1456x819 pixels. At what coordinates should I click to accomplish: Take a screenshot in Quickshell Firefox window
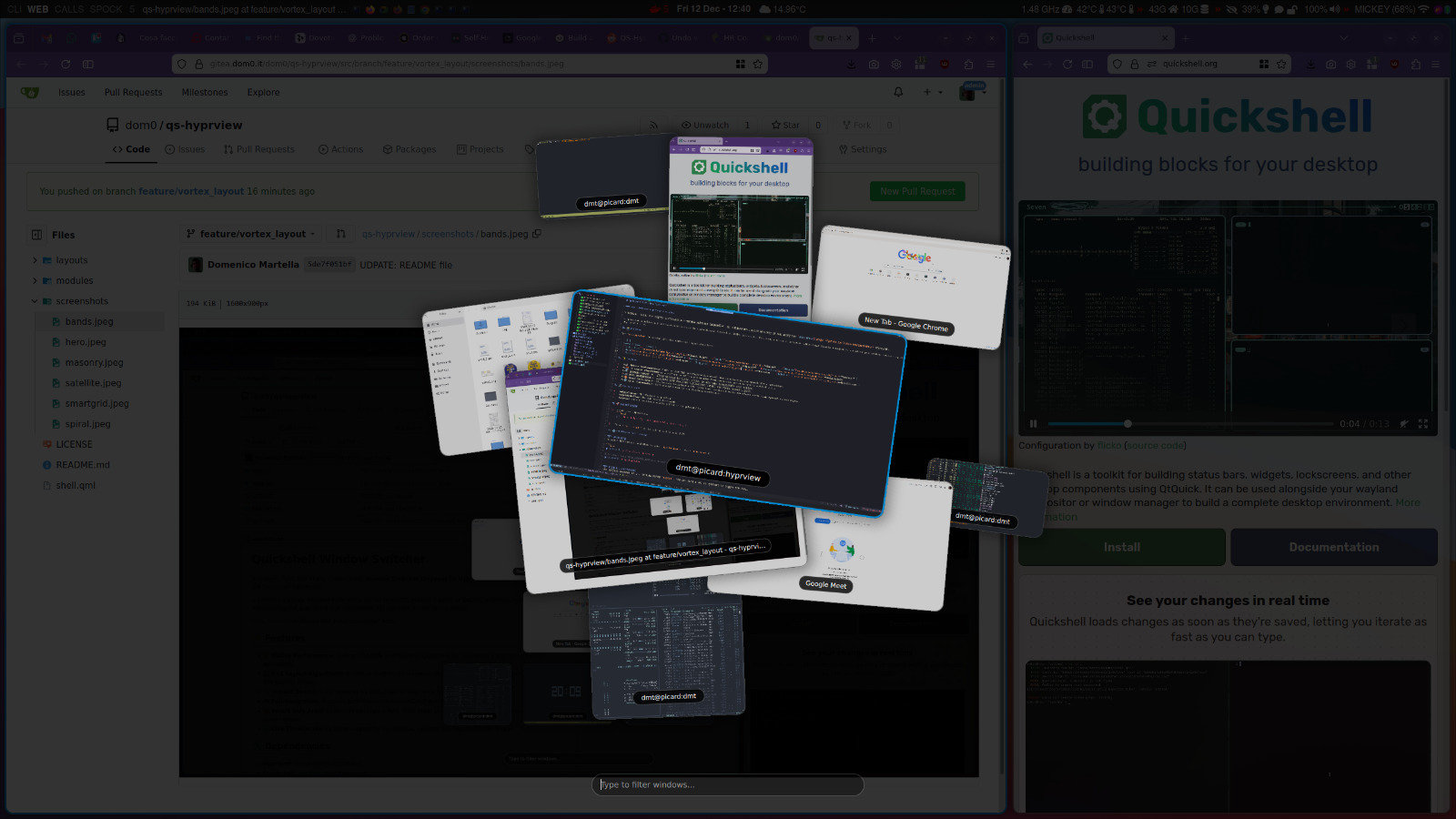click(1330, 64)
